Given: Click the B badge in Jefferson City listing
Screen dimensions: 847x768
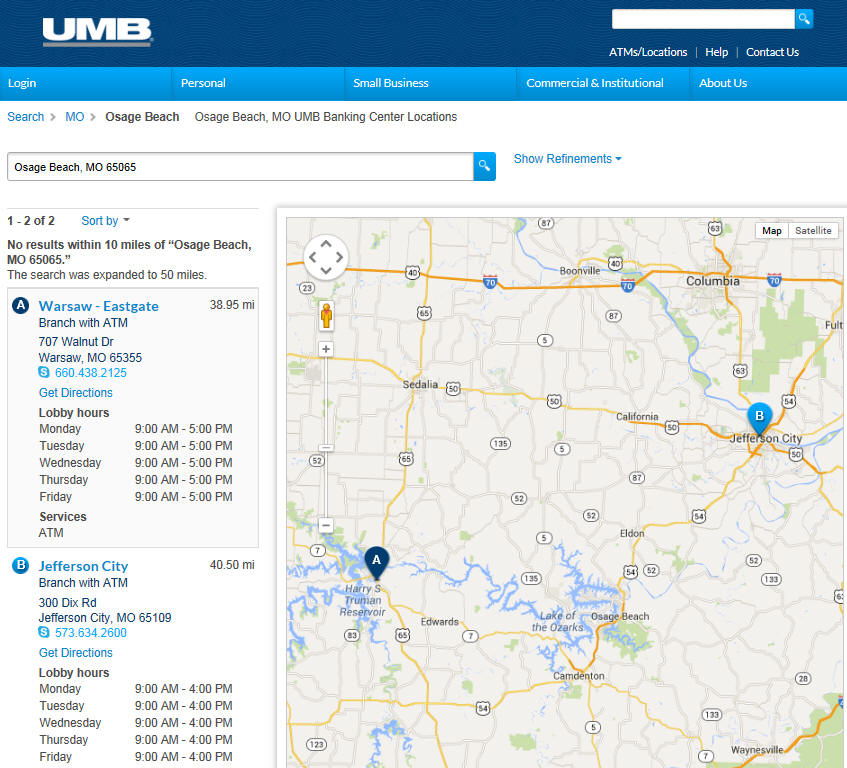Looking at the screenshot, I should 21,565.
